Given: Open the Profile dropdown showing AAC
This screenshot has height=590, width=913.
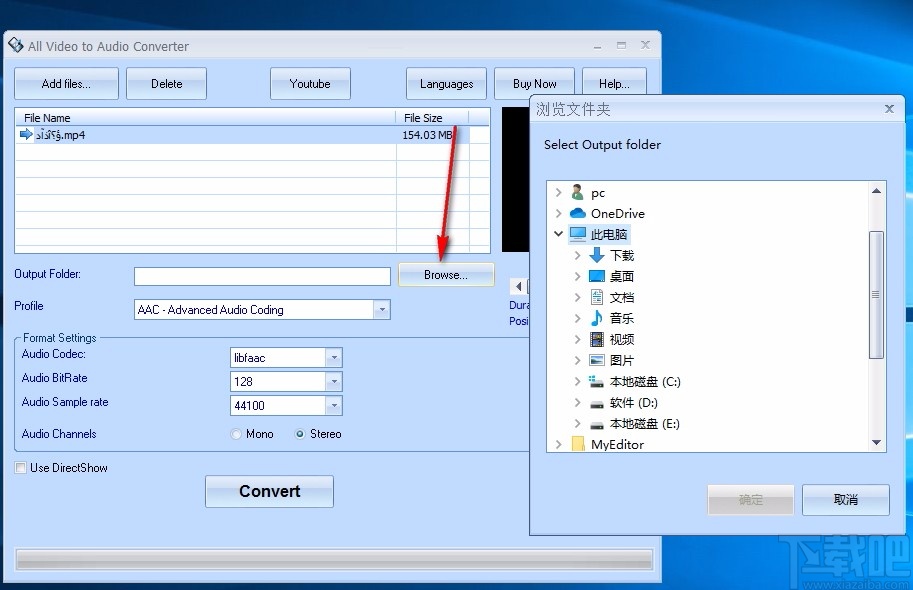Looking at the screenshot, I should coord(381,309).
